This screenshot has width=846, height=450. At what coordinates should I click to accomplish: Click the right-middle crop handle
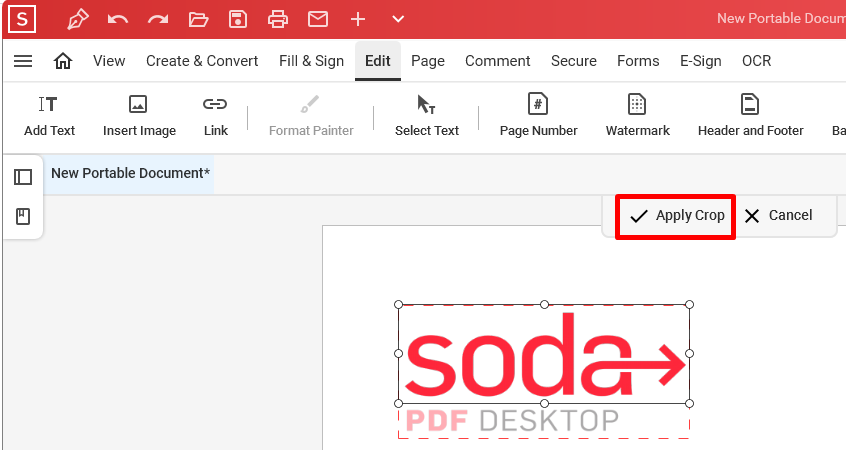click(x=690, y=353)
